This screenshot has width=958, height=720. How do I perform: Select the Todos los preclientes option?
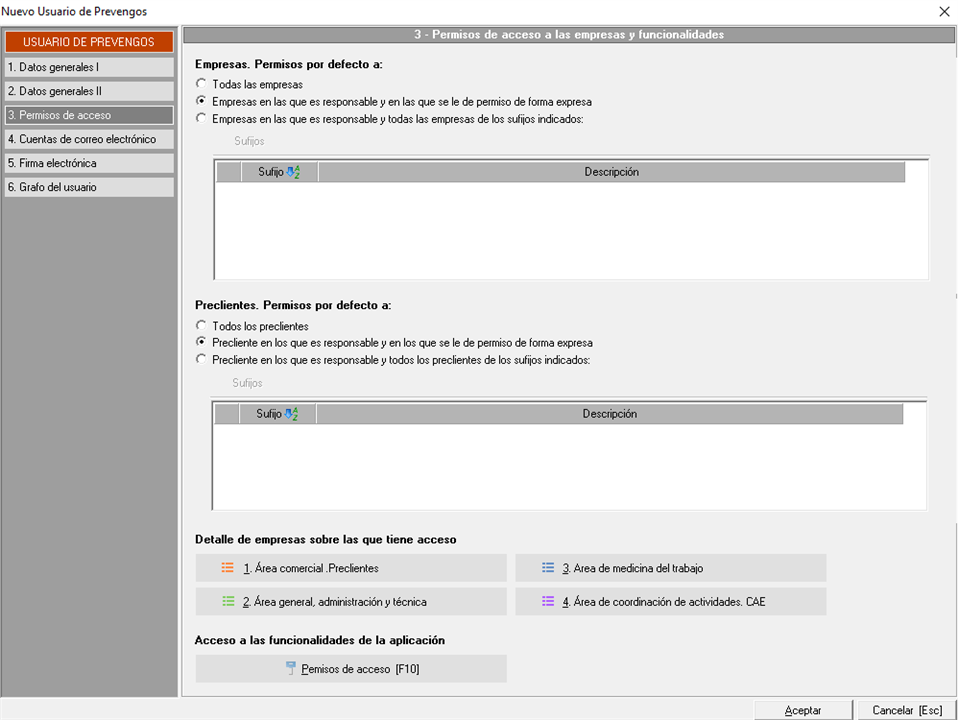click(x=201, y=325)
